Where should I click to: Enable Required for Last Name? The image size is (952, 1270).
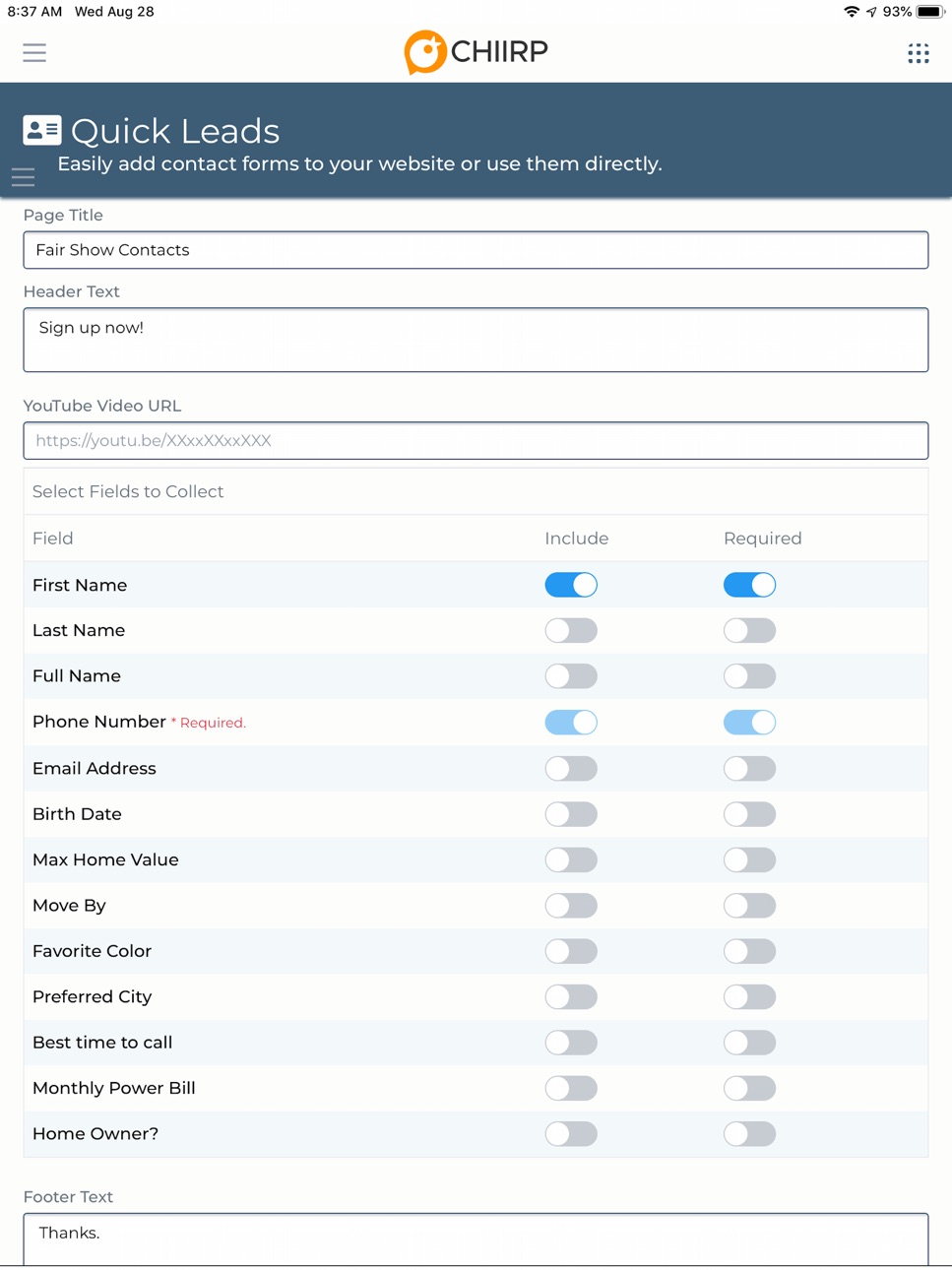[749, 630]
